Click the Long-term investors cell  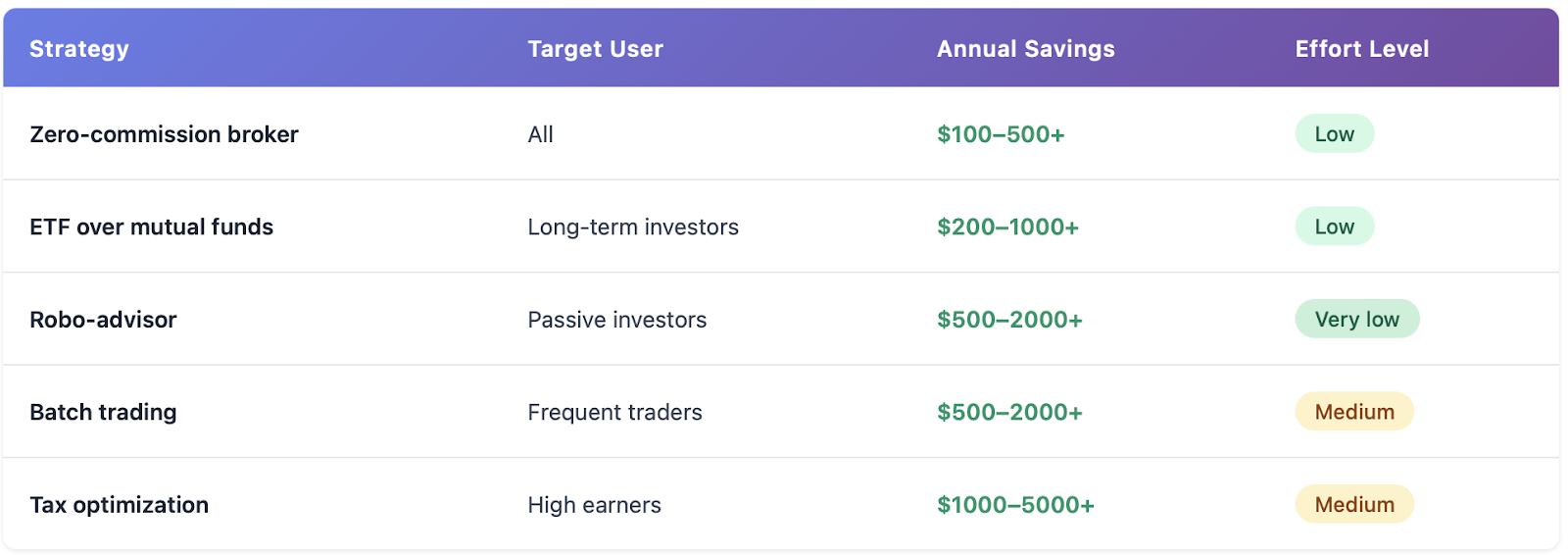click(x=633, y=227)
